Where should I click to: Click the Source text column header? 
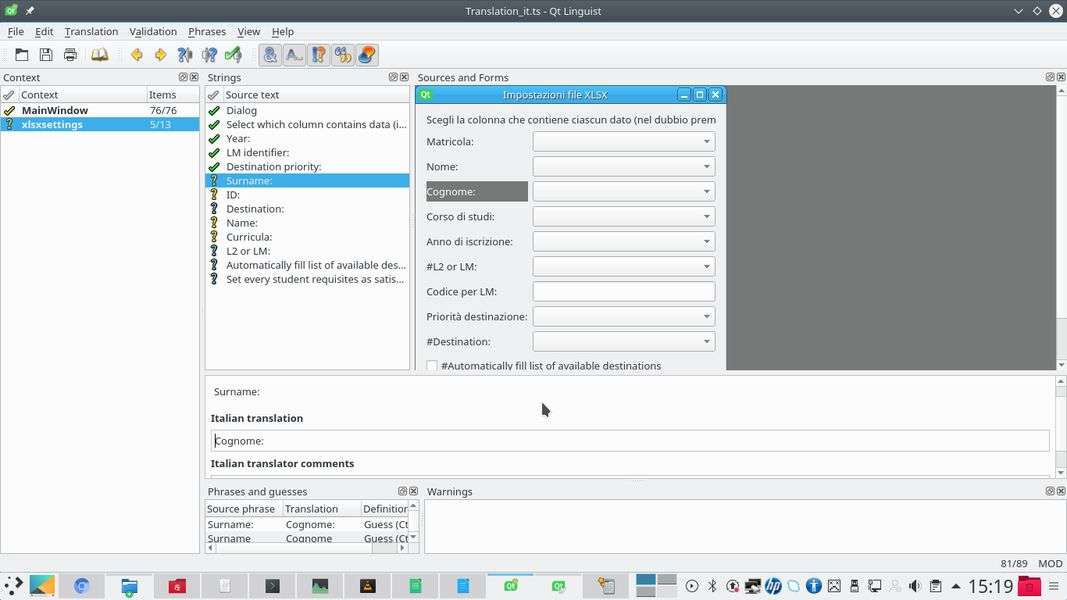click(252, 95)
